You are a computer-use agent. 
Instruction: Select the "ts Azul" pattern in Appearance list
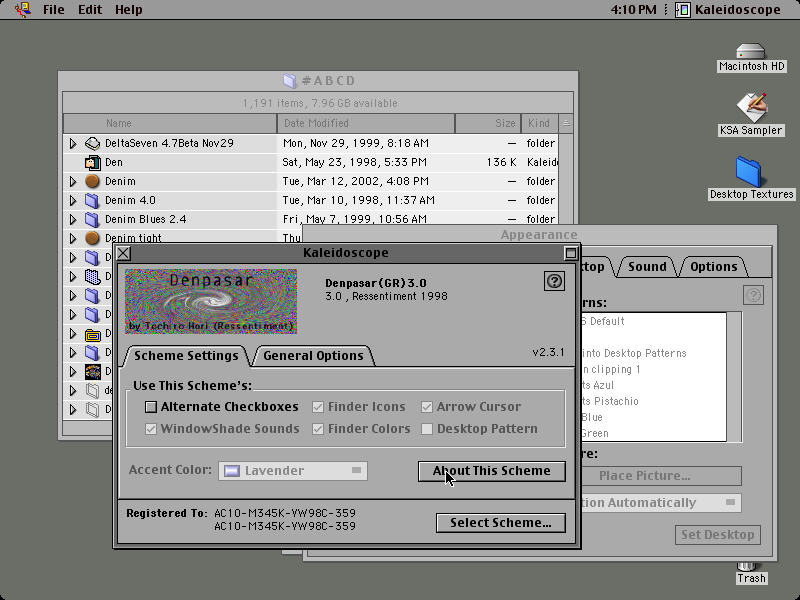pos(597,385)
